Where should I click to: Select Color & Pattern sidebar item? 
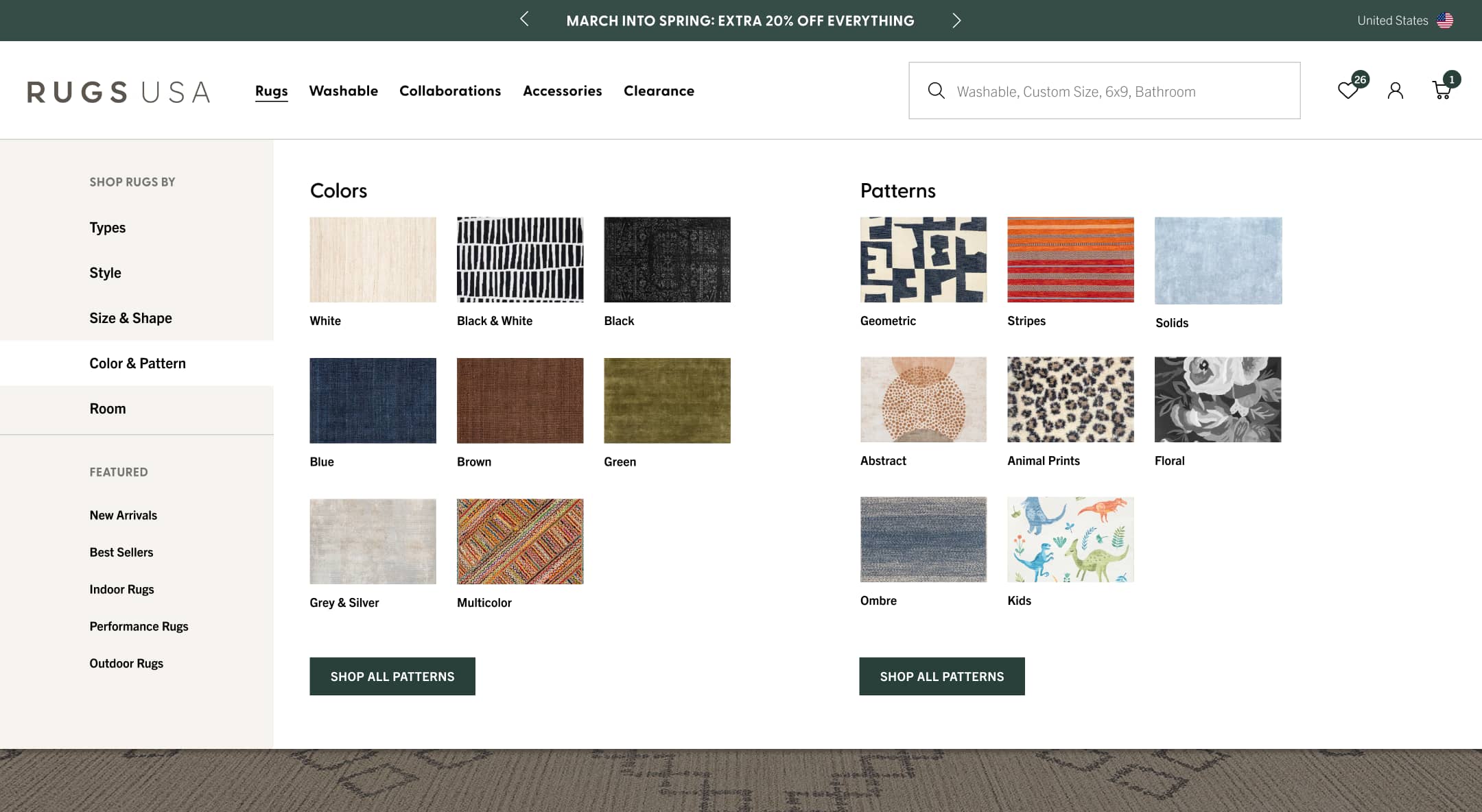(x=137, y=363)
